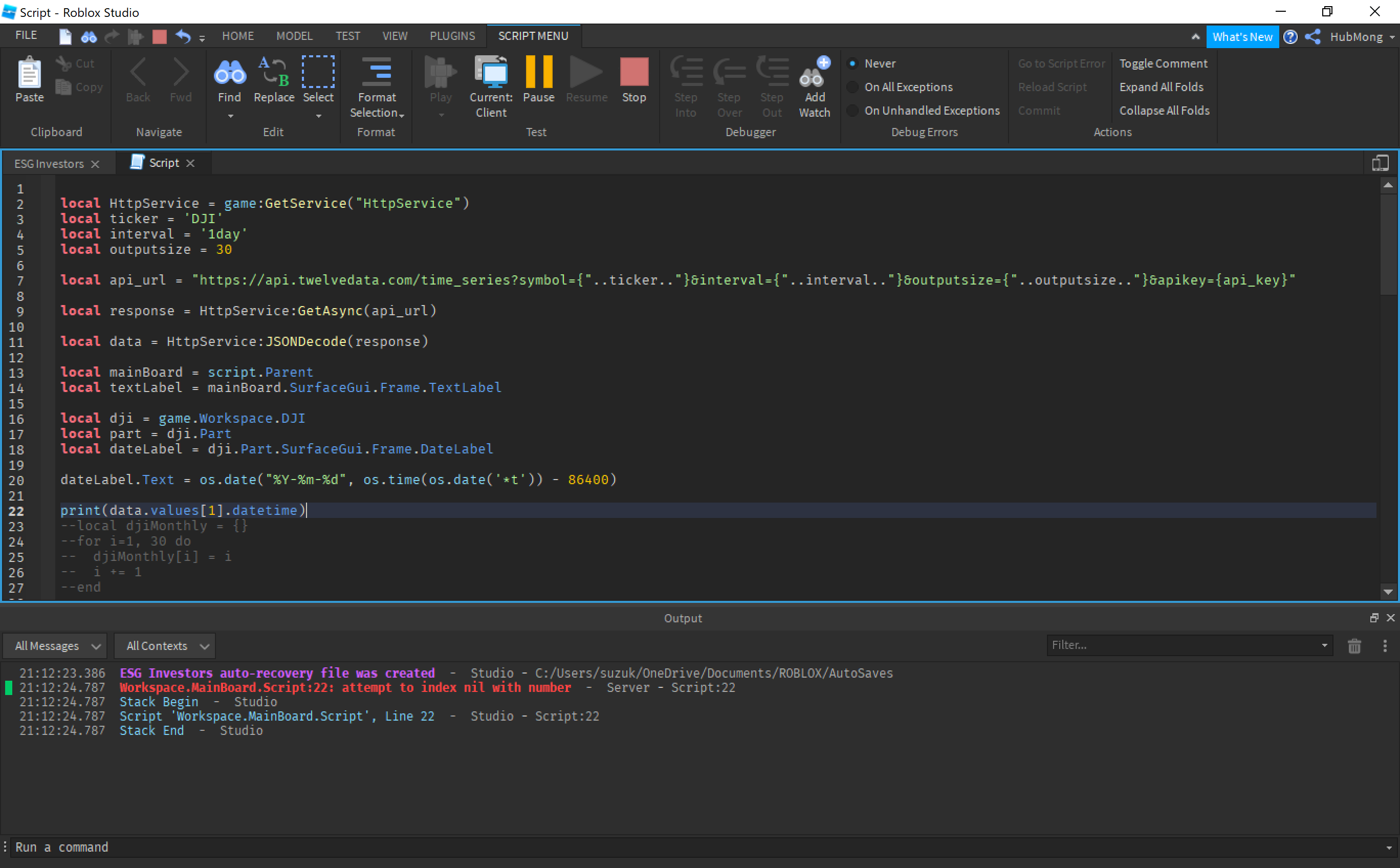Screen dimensions: 1400x868
Task: Open the All Contexts dropdown
Action: coord(165,646)
